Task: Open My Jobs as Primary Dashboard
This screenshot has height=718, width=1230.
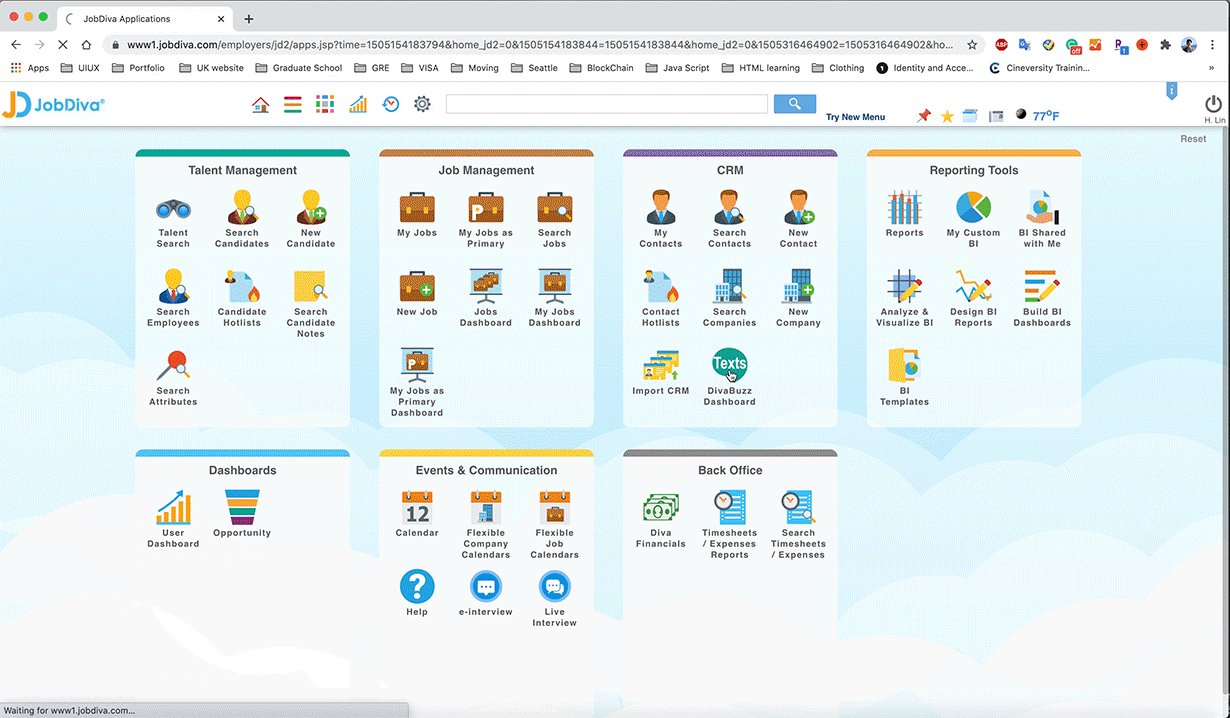Action: tap(417, 365)
